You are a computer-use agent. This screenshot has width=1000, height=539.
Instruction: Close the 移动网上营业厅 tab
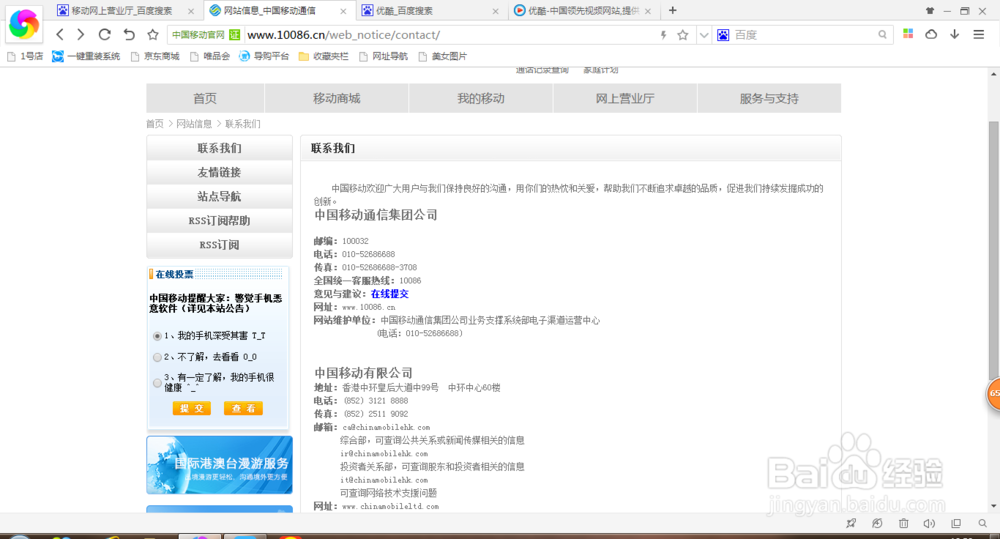coord(191,11)
